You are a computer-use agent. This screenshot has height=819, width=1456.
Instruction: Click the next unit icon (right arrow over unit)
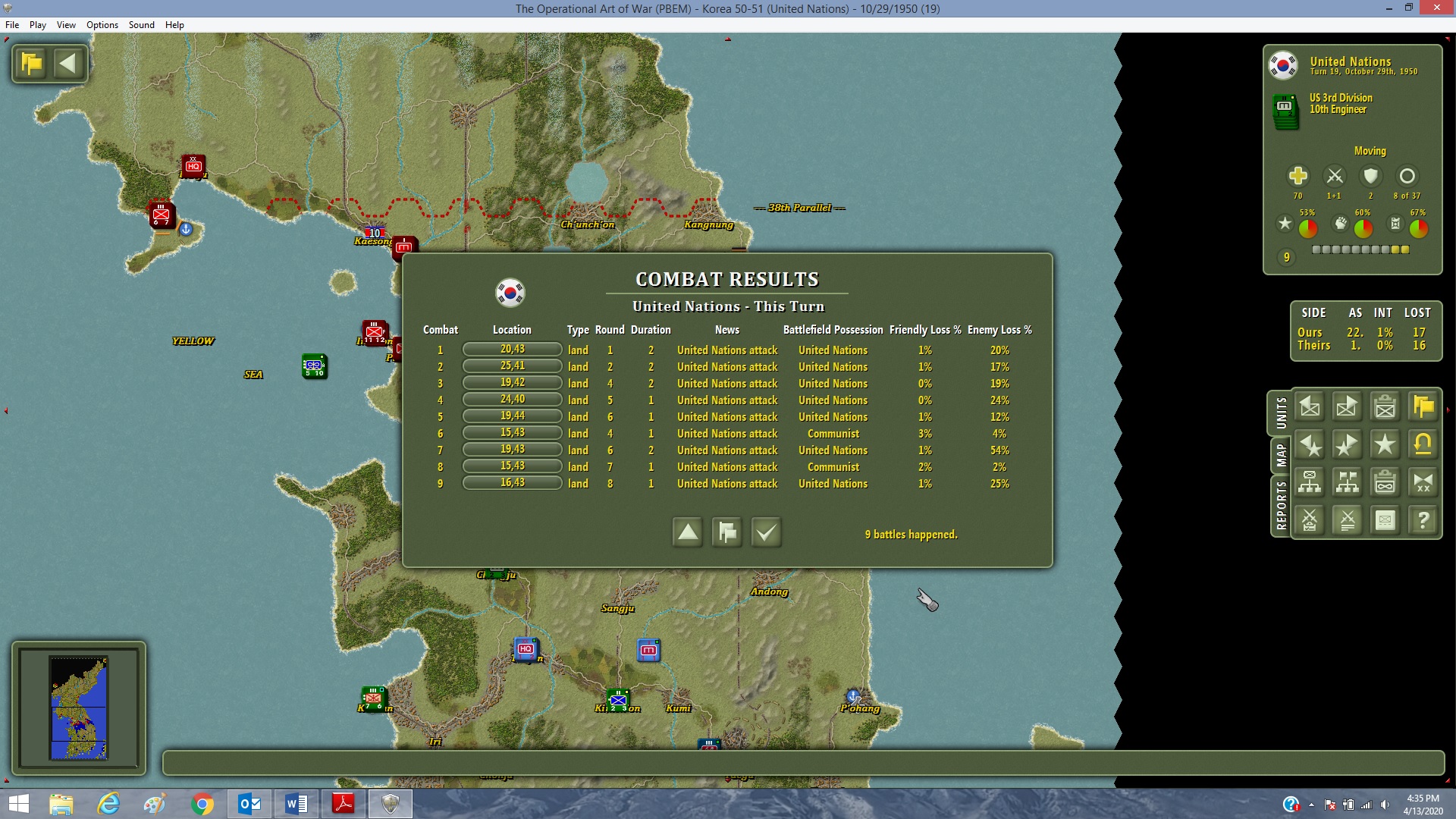click(1348, 407)
